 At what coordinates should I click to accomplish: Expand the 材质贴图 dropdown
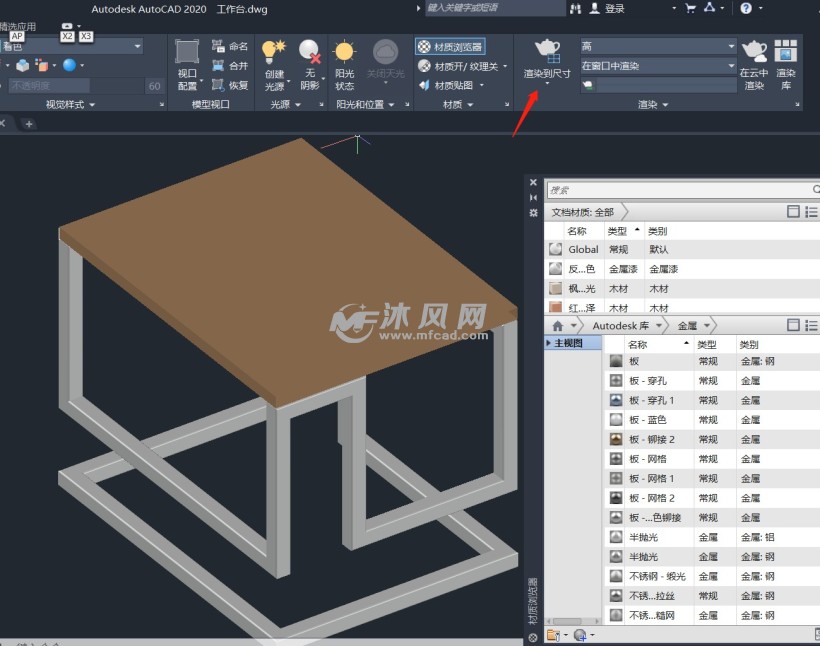click(x=482, y=85)
